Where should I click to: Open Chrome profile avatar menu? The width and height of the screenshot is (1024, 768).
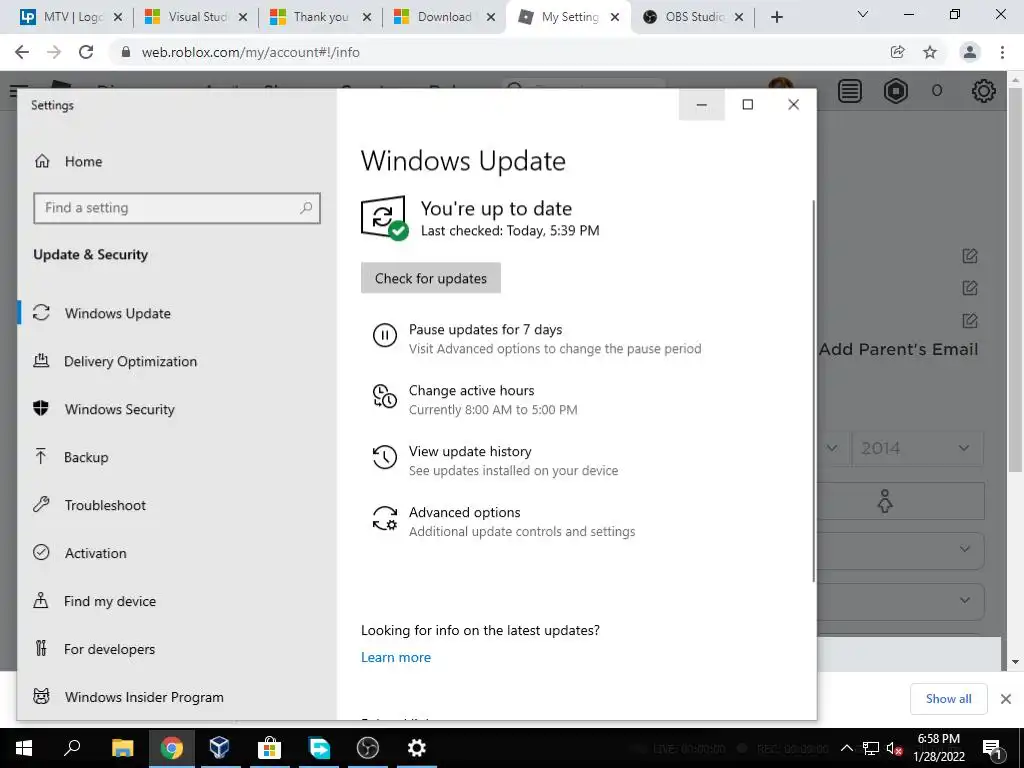970,52
